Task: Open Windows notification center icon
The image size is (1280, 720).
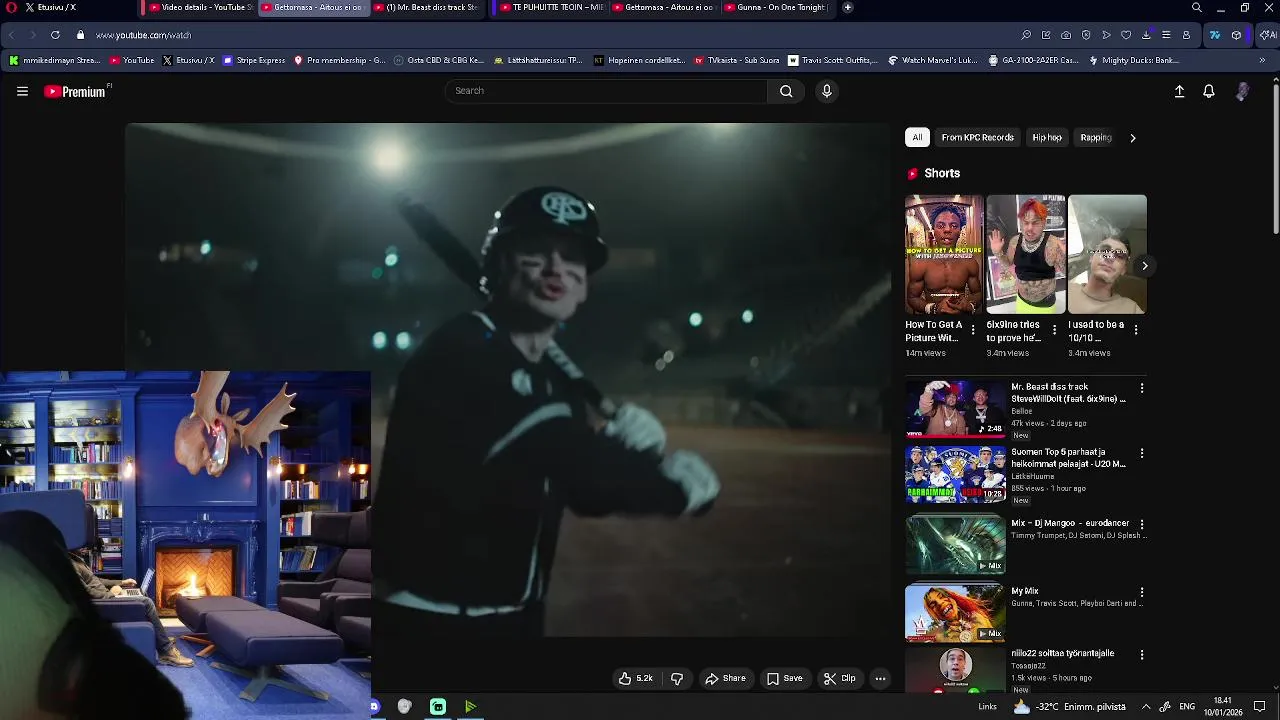Action: click(x=1260, y=707)
